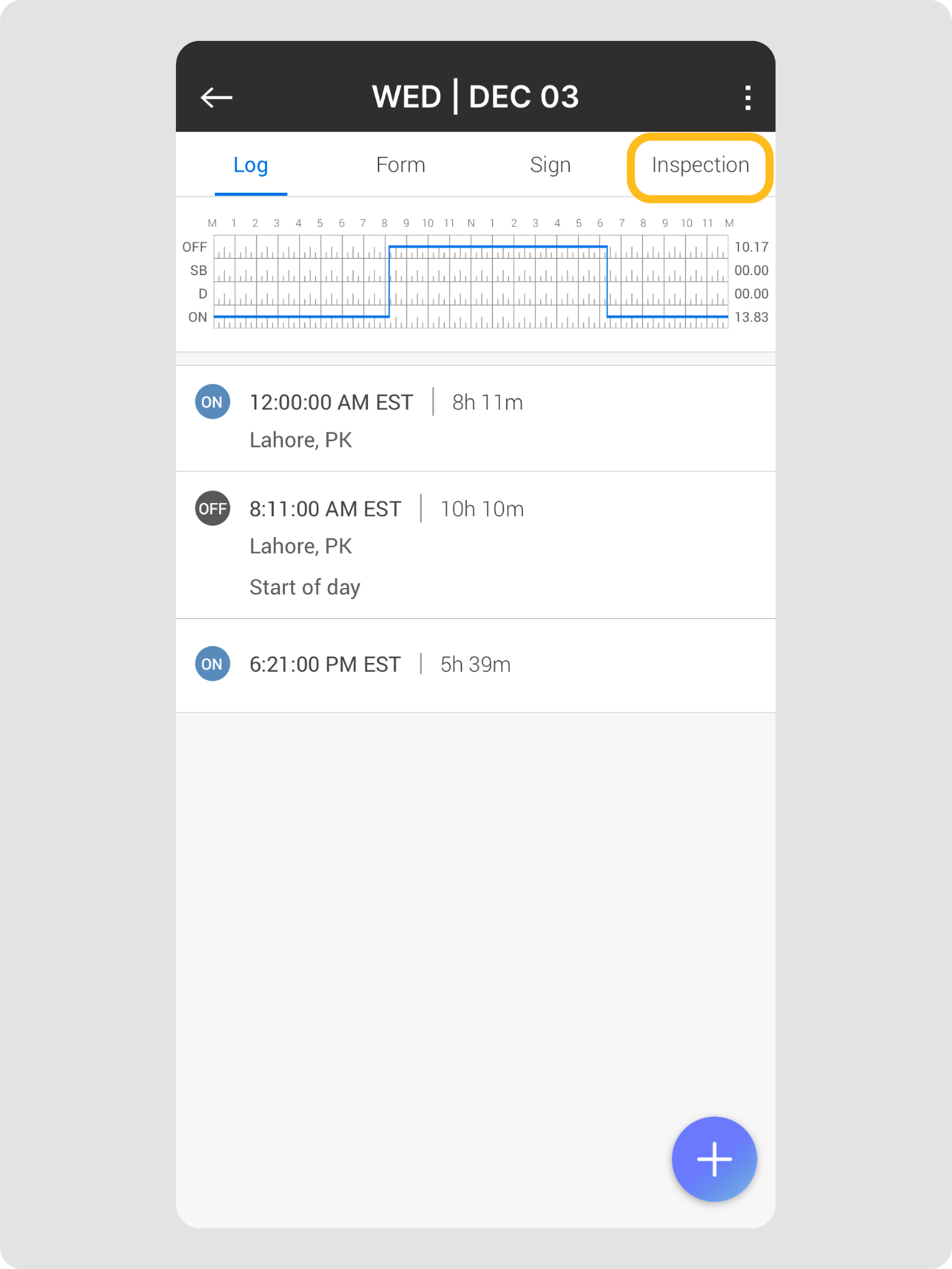This screenshot has height=1269, width=952.
Task: Open the 6:21:00 PM EST log entry
Action: tap(325, 665)
